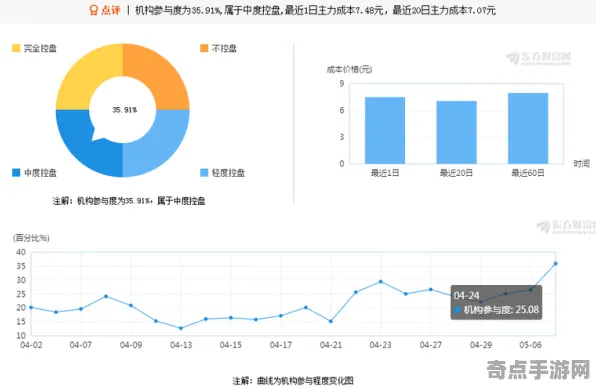Click the 点评 lightbulb icon

pos(94,10)
